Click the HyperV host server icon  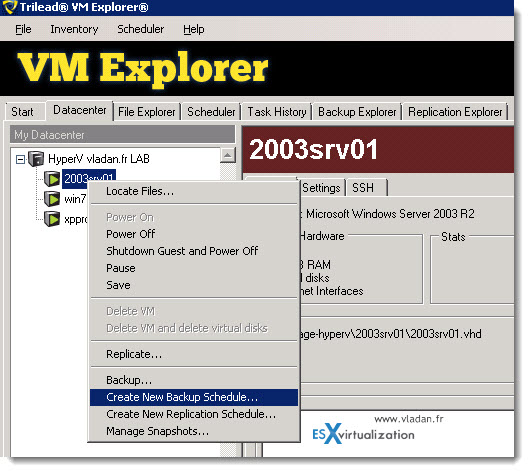pos(36,159)
